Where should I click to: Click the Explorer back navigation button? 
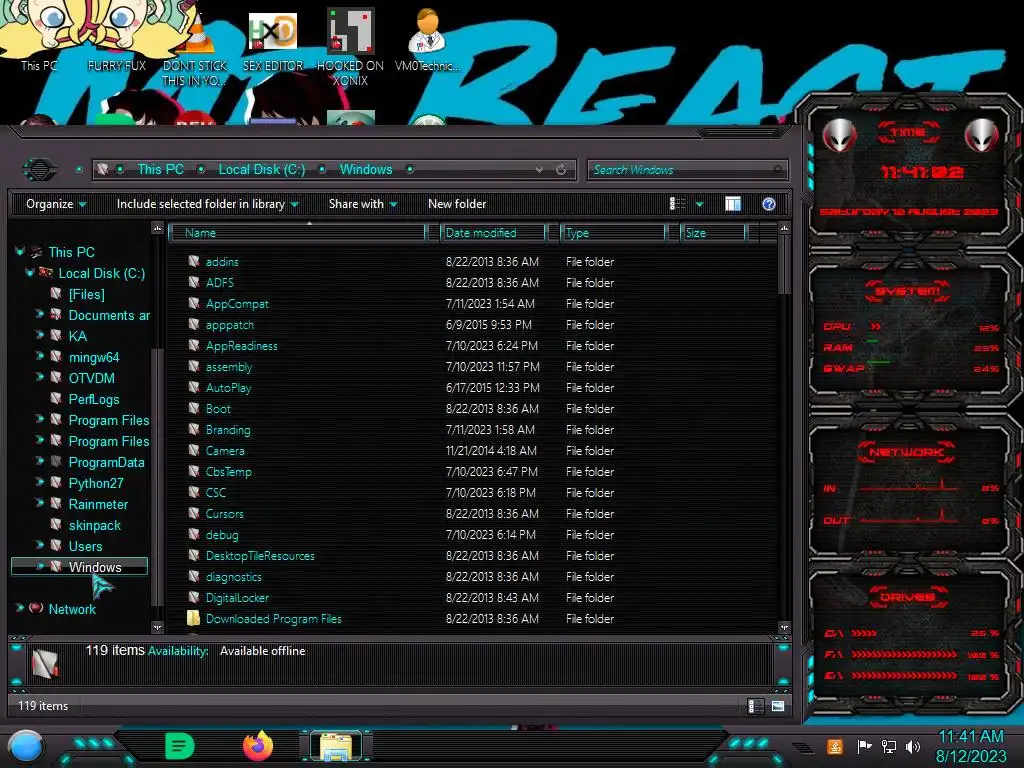coord(40,170)
